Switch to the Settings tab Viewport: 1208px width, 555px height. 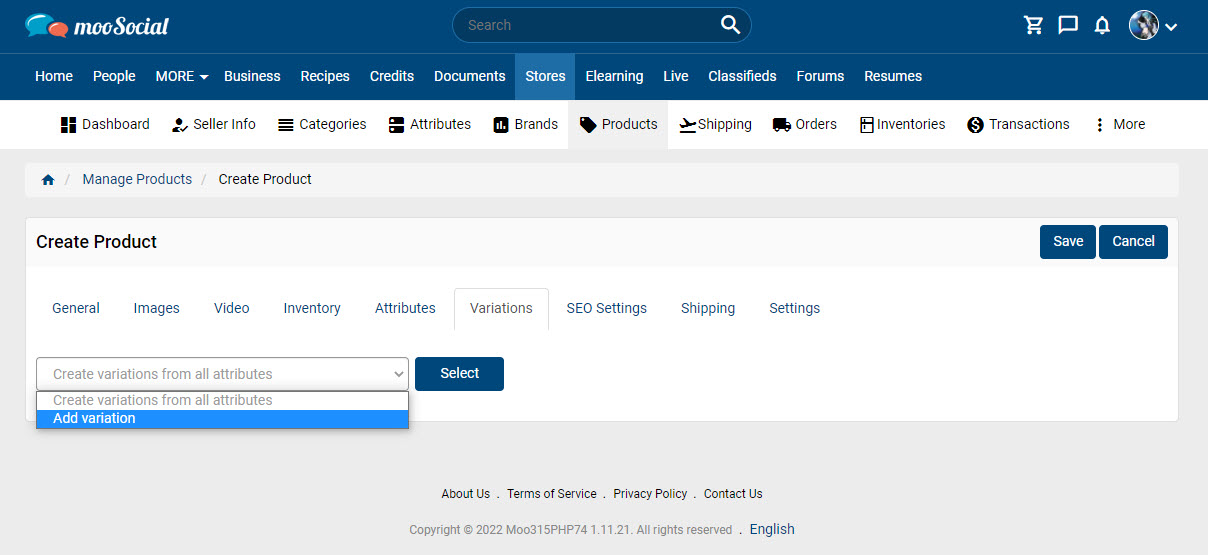tap(795, 308)
